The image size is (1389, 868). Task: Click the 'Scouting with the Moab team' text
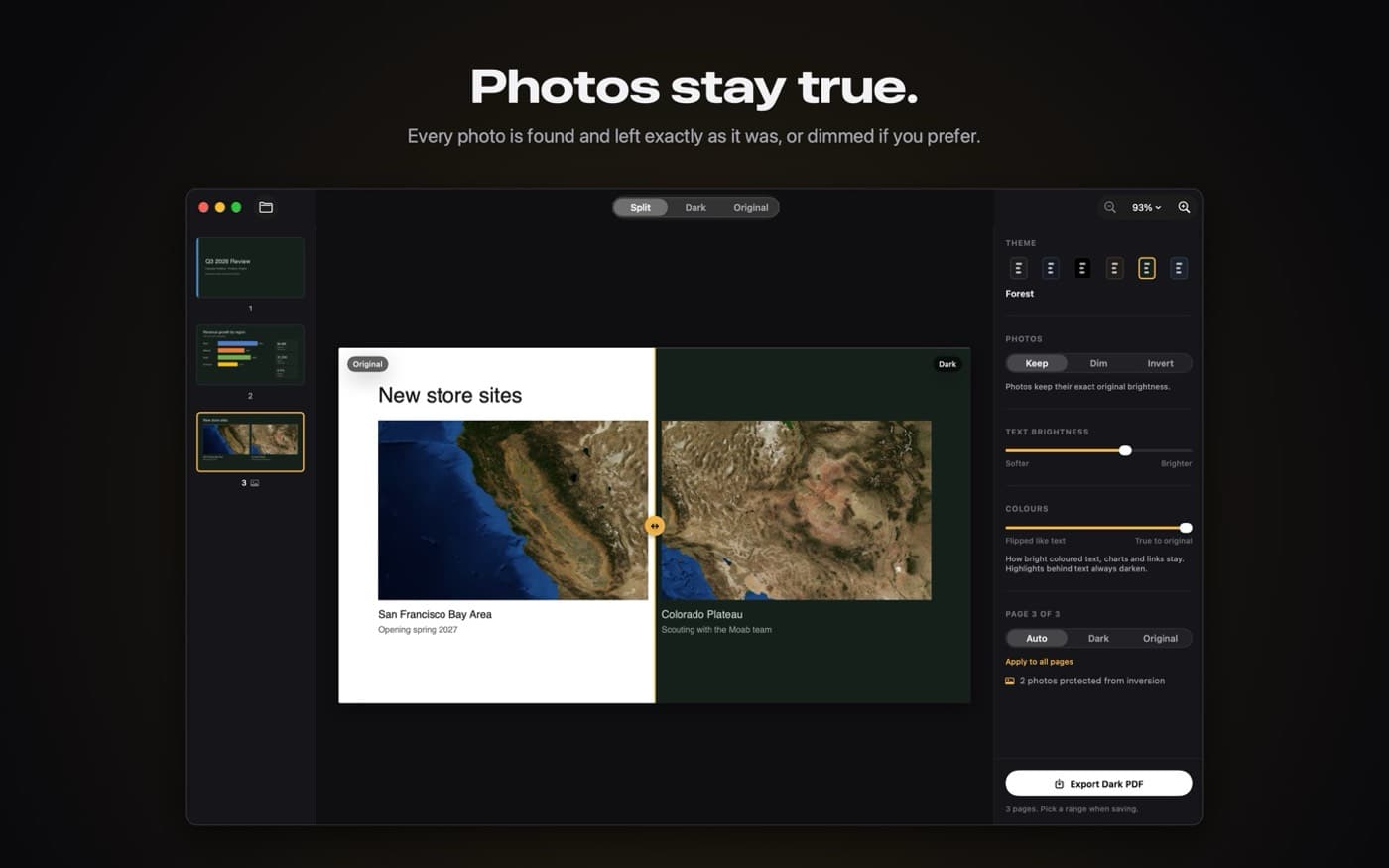[x=716, y=630]
